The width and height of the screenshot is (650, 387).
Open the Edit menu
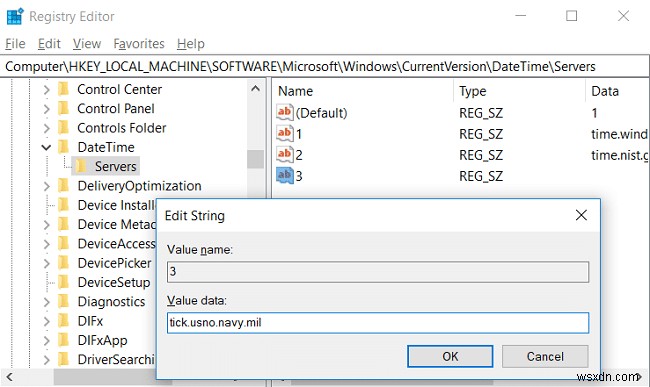click(x=49, y=44)
